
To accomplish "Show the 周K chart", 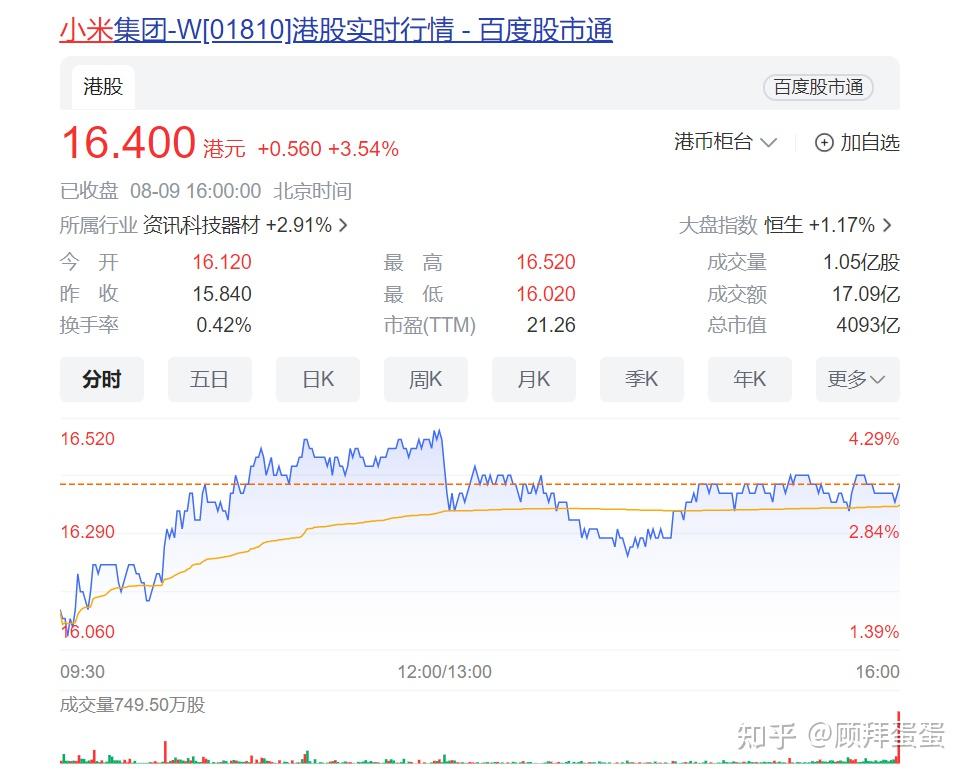I will click(426, 379).
